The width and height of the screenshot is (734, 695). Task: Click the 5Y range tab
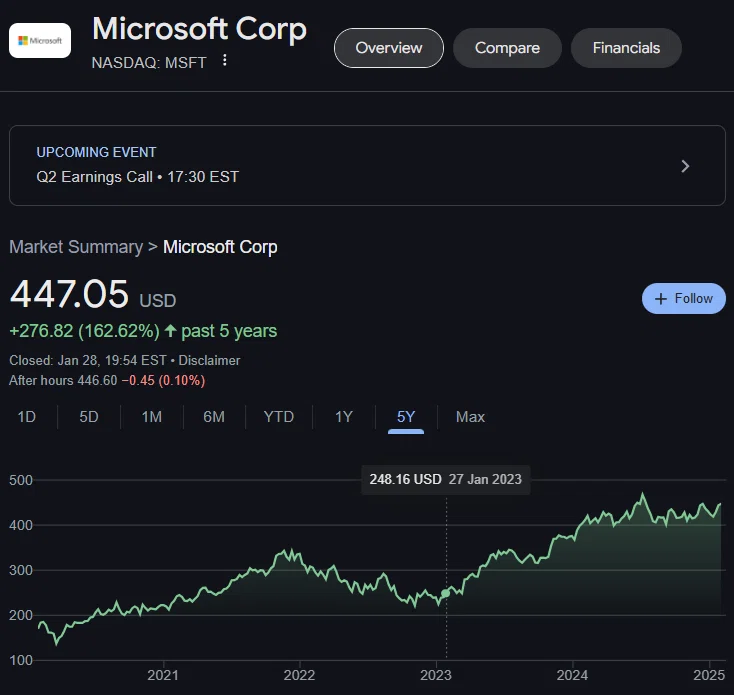click(x=406, y=417)
